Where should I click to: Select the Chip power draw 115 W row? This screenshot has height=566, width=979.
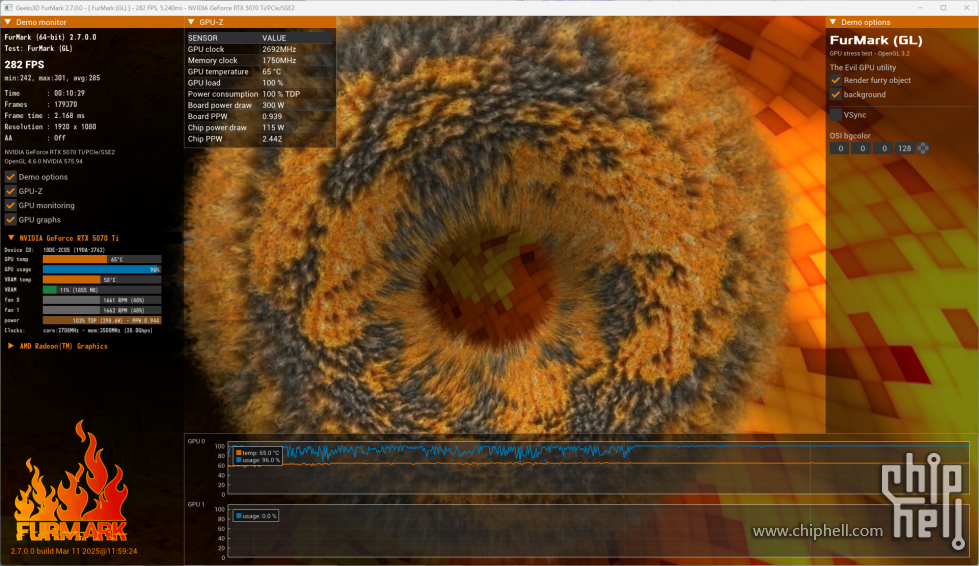point(260,128)
